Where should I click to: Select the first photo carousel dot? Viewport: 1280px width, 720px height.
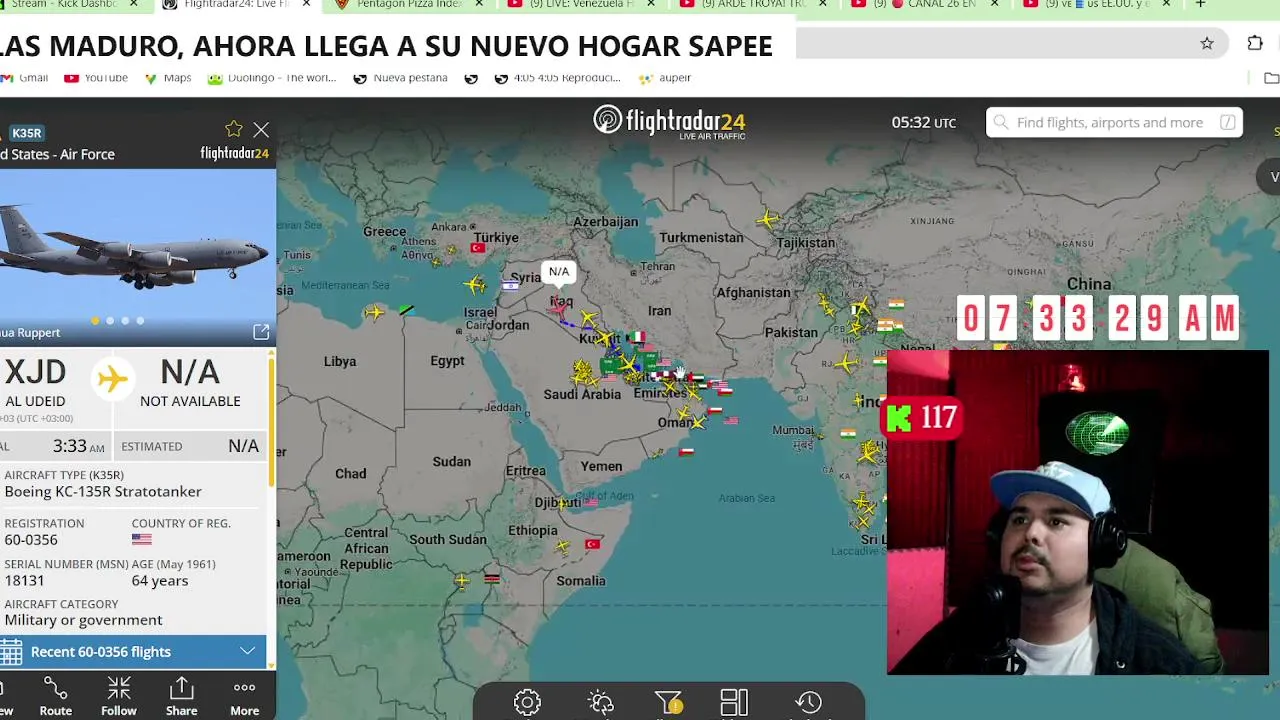click(95, 320)
